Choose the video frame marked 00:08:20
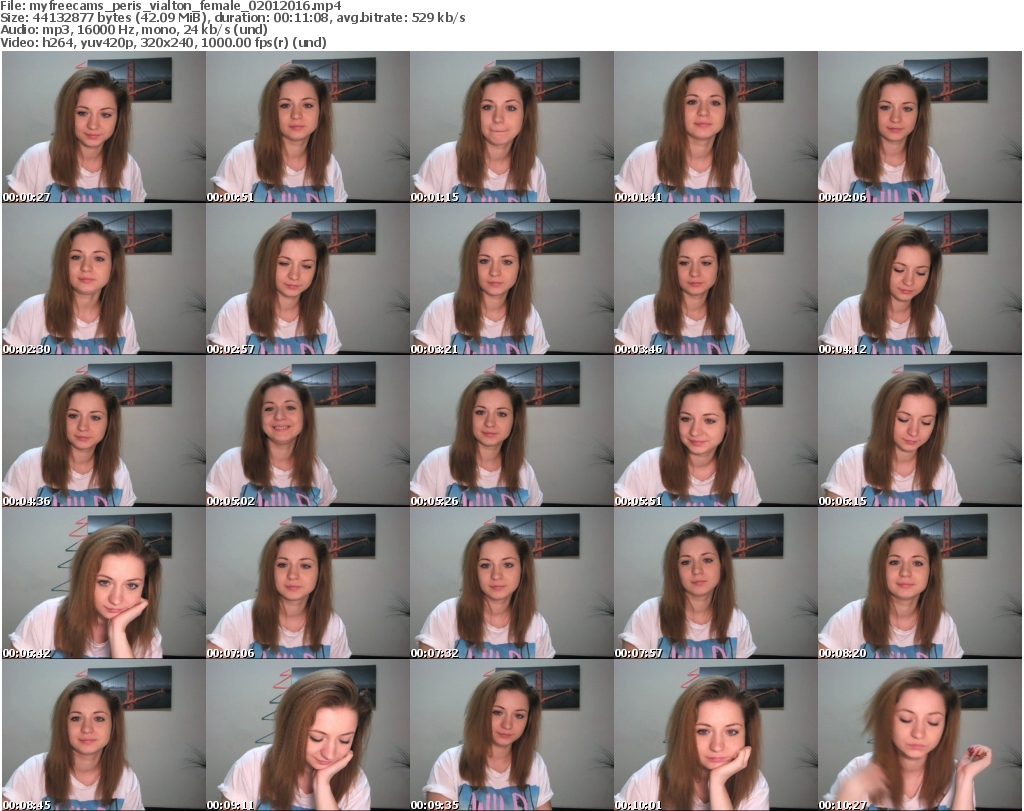The height and width of the screenshot is (811, 1024). coord(920,583)
